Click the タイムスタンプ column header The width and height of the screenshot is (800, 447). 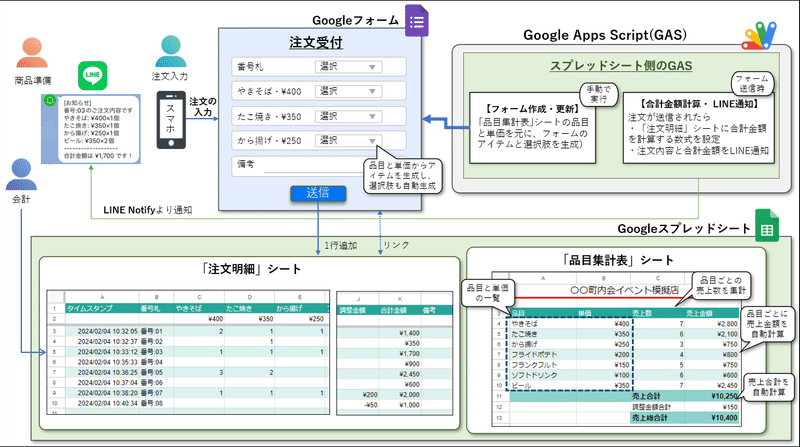click(x=102, y=309)
